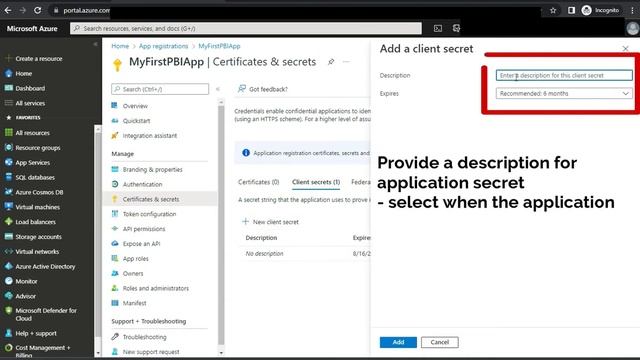The image size is (640, 360).
Task: Focus the client secret description field
Action: 564,76
